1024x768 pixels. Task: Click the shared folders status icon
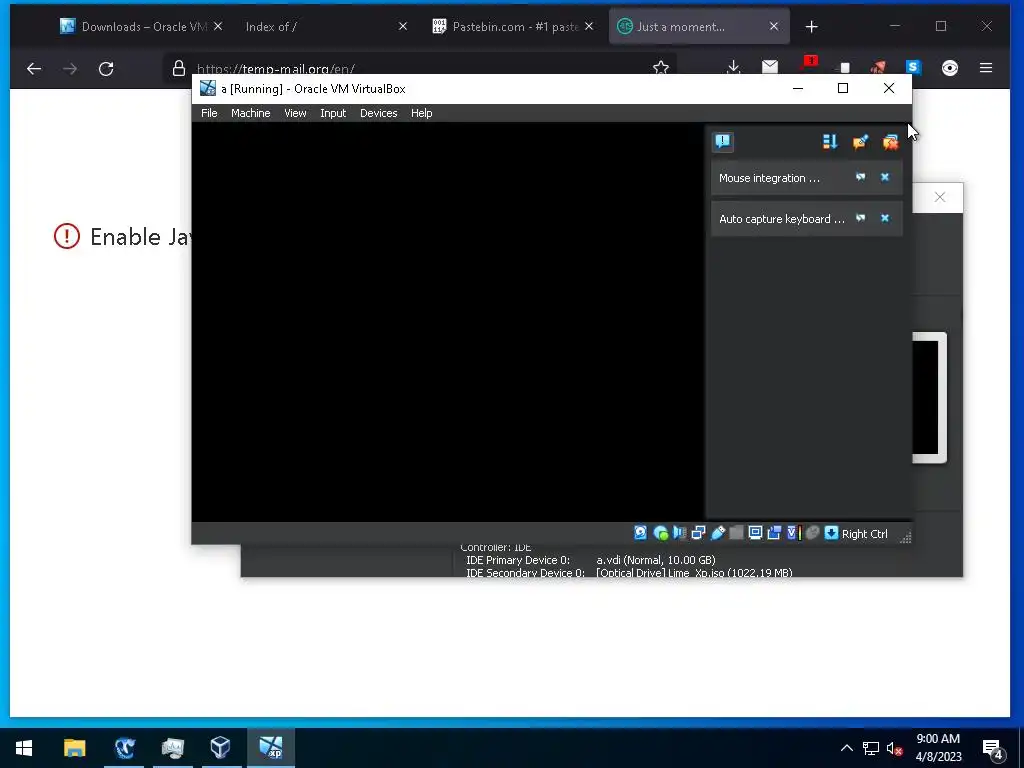(x=736, y=533)
